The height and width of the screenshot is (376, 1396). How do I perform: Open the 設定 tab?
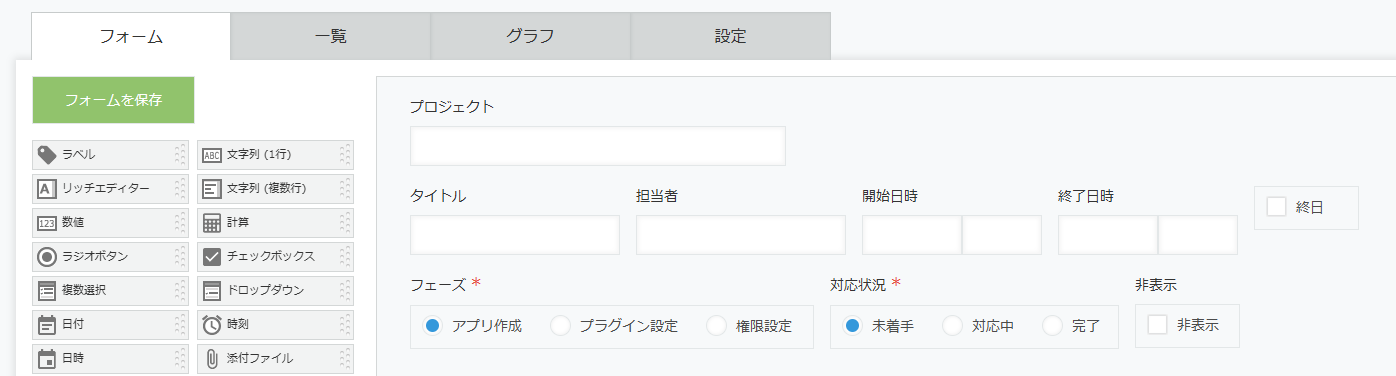point(731,37)
